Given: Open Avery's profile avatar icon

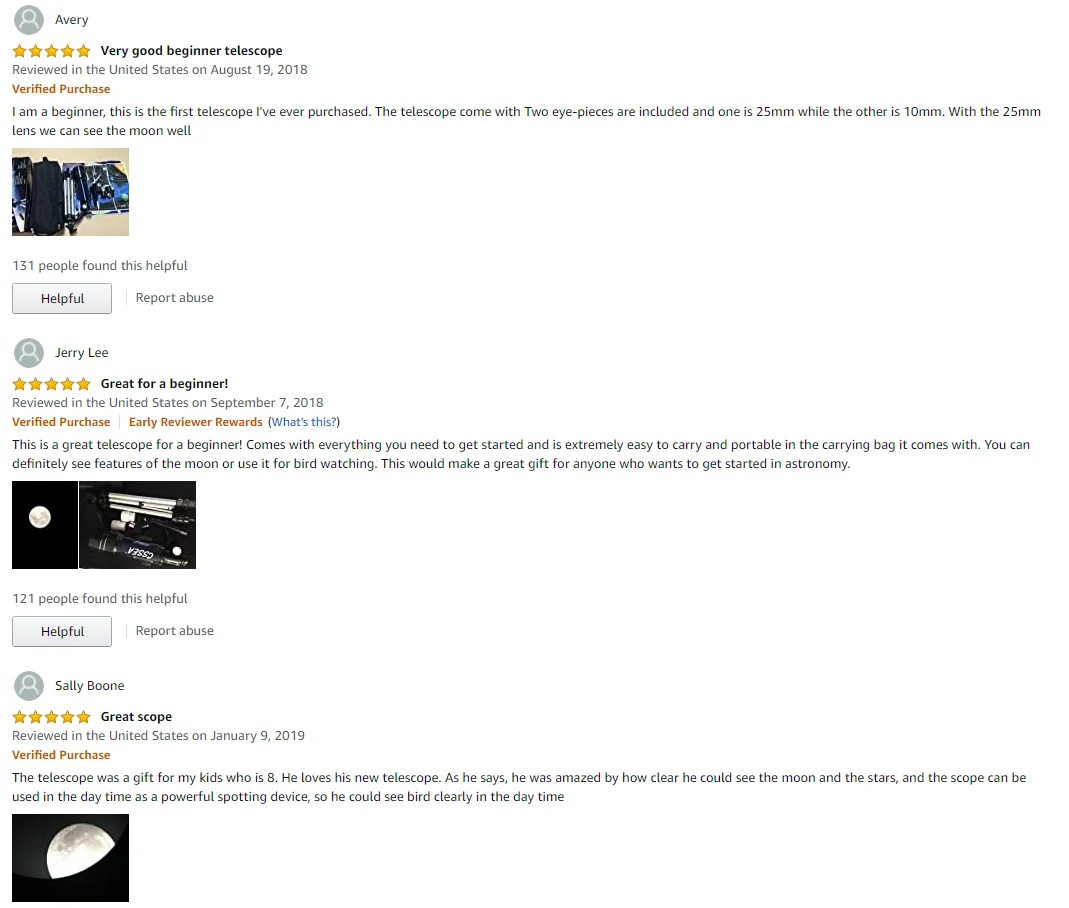Looking at the screenshot, I should [x=29, y=20].
